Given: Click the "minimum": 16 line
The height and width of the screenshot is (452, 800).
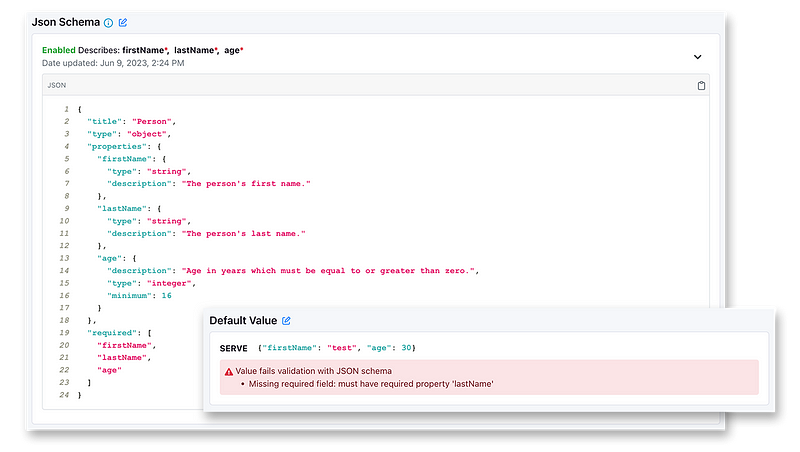Looking at the screenshot, I should pyautogui.click(x=139, y=295).
